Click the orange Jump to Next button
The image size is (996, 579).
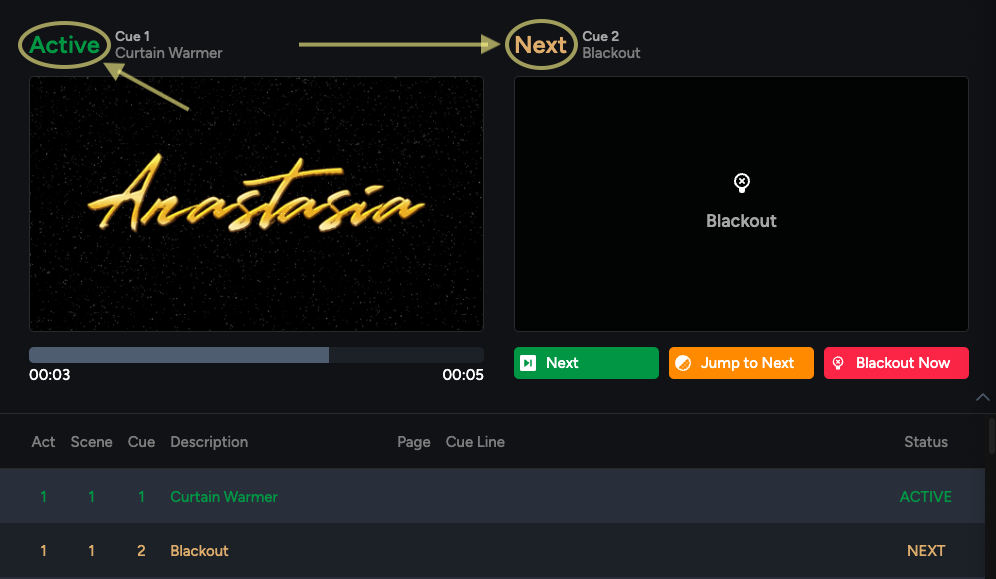[741, 363]
